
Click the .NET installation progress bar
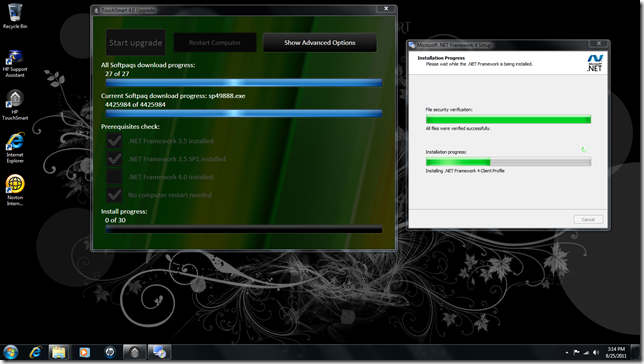coord(508,162)
